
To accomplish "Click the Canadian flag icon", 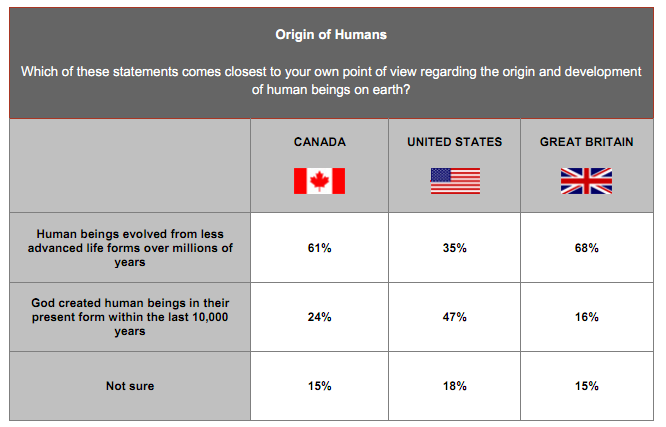I will (x=319, y=181).
